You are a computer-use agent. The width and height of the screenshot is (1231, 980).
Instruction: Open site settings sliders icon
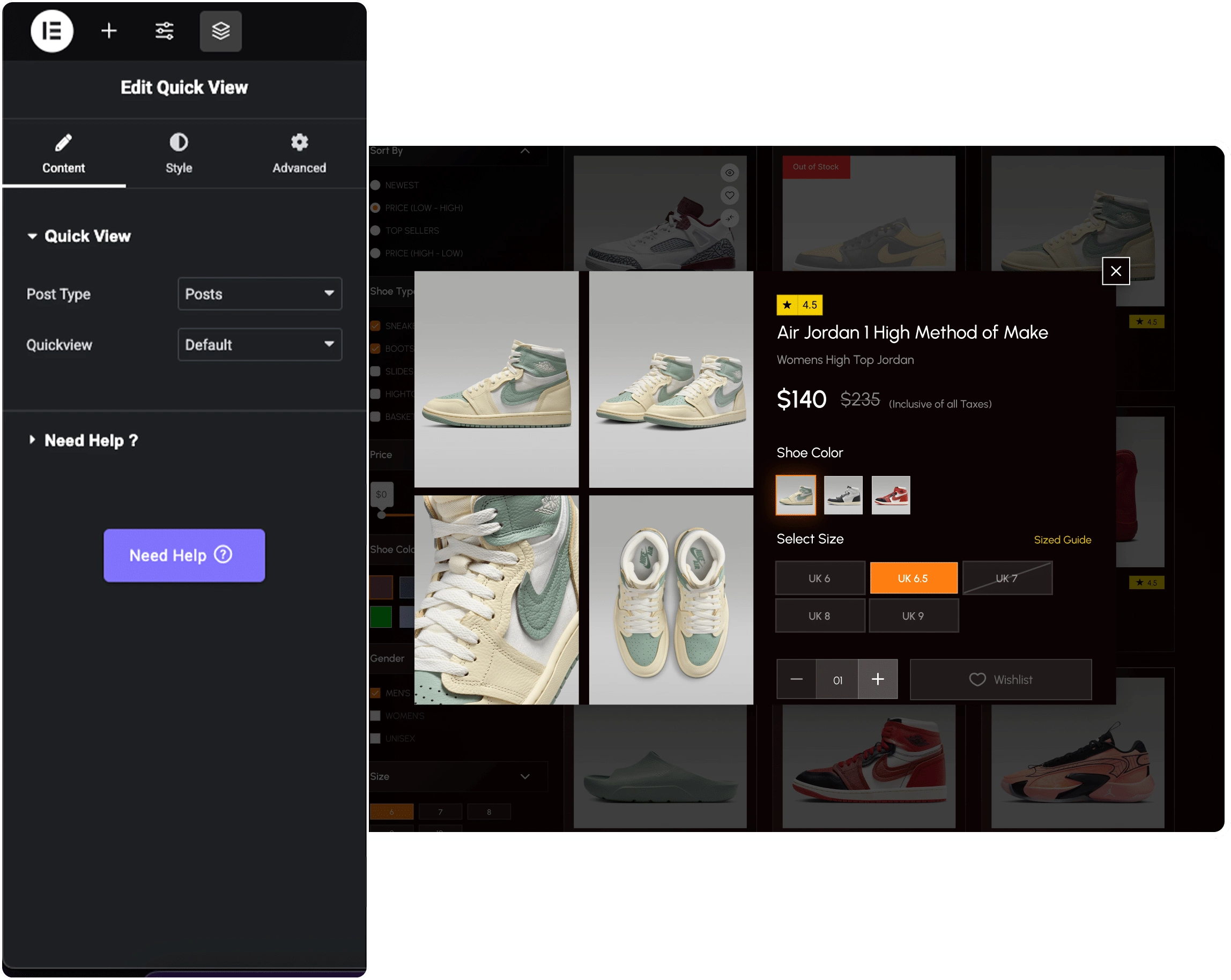165,31
